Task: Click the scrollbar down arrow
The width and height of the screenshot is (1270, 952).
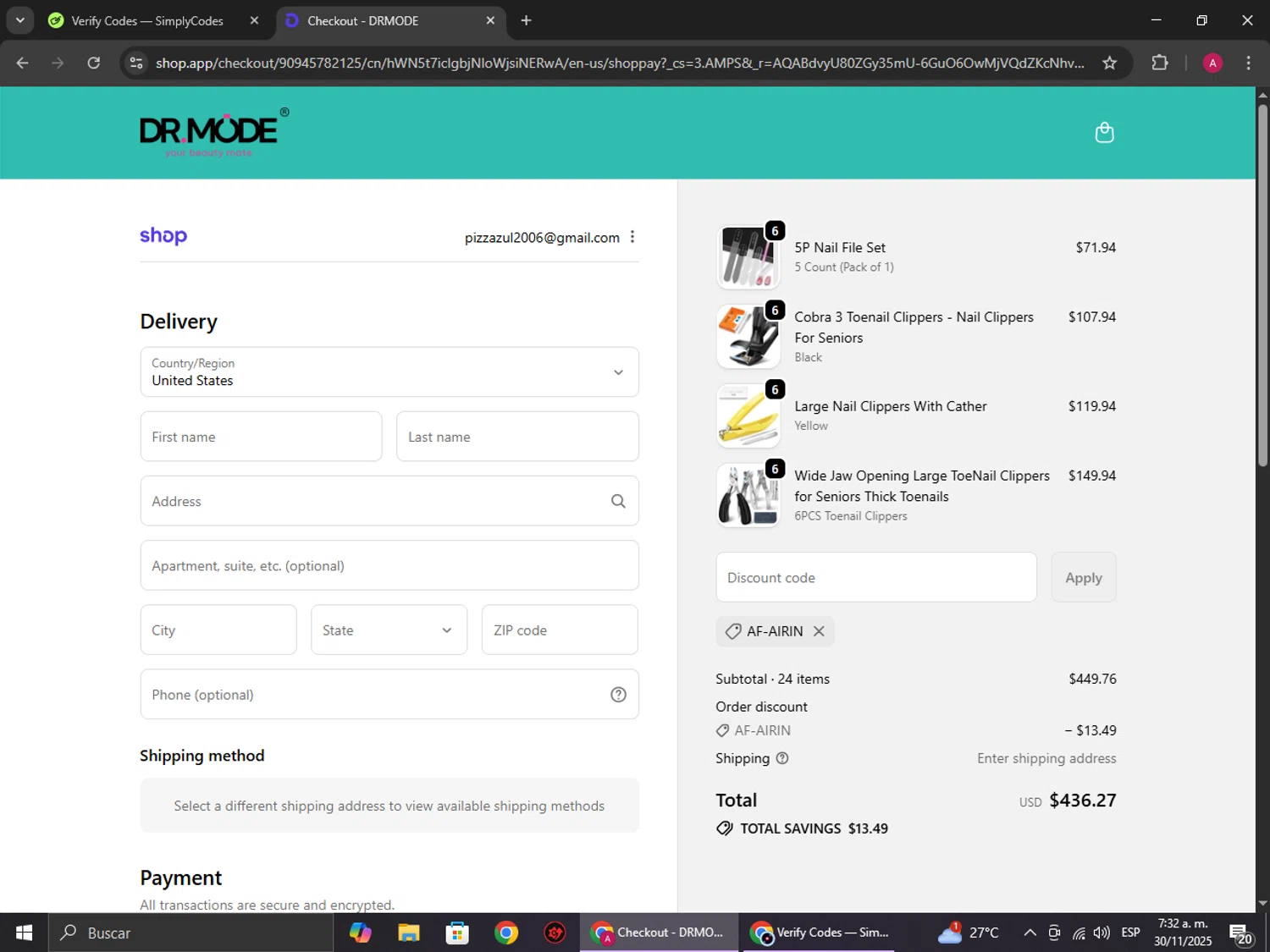Action: [1262, 903]
